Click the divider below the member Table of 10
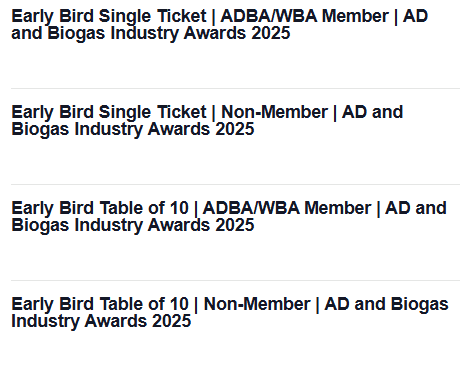460x369 pixels. (235, 280)
